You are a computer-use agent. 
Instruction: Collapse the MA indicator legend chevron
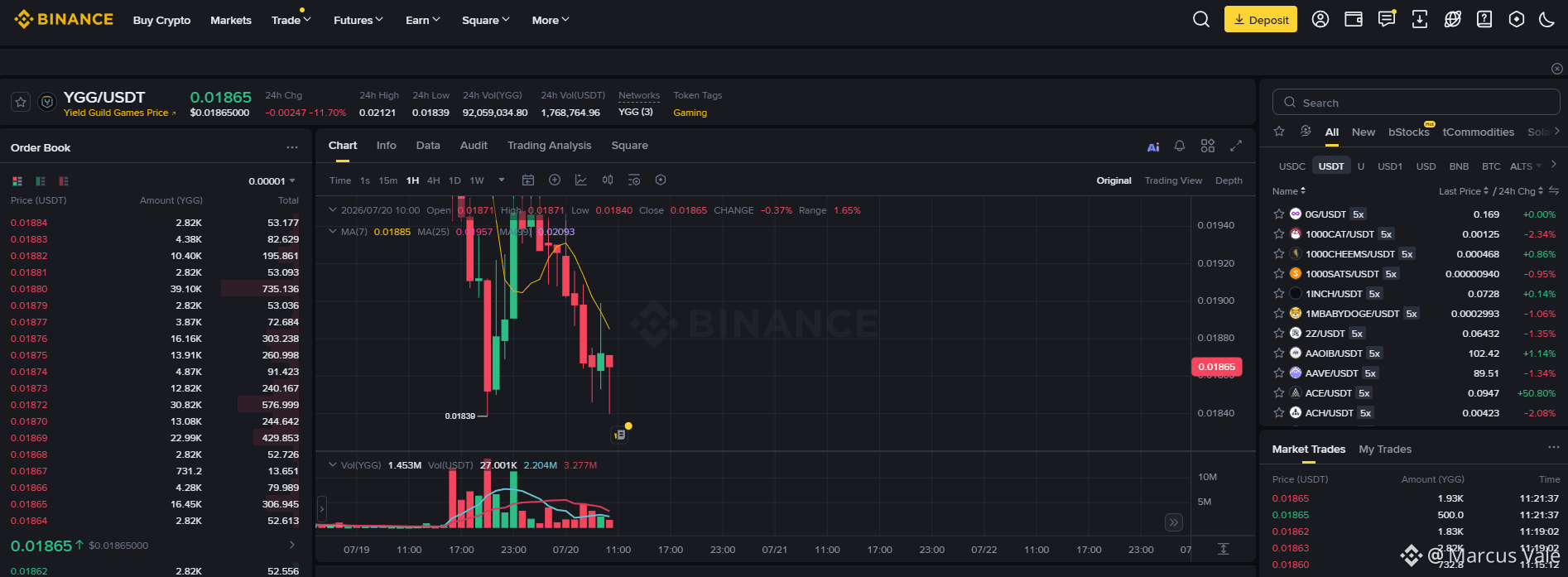click(x=333, y=231)
